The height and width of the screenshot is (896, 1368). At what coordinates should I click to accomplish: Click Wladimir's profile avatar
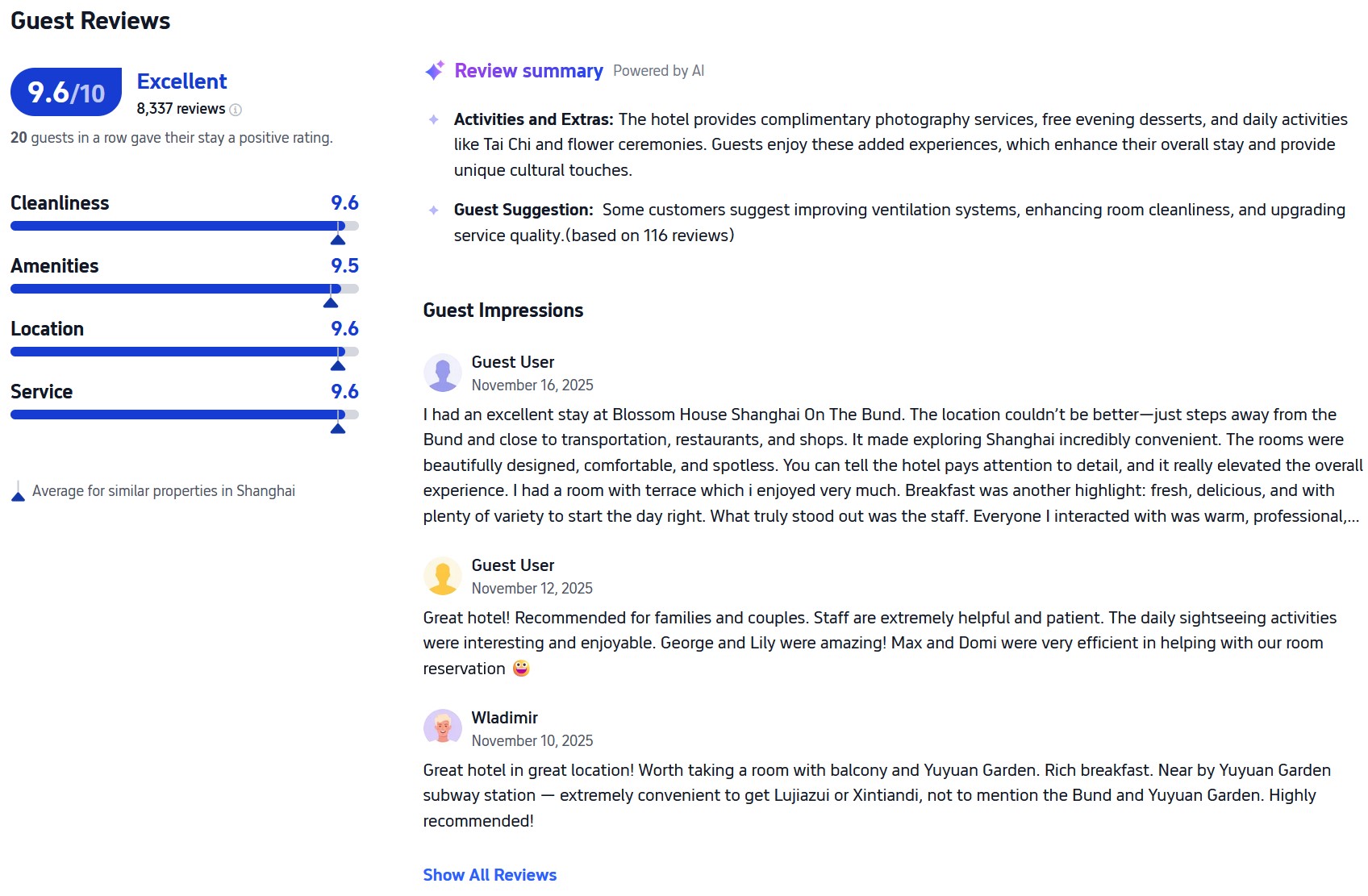pos(442,728)
